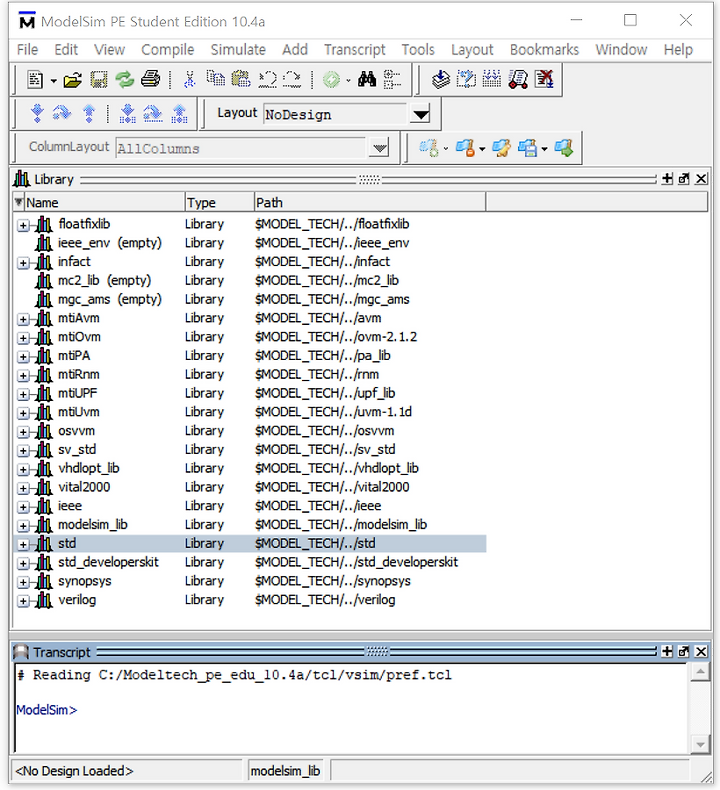Screen dimensions: 720x790
Task: Open the ColumnLayout AllColumns dropdown arrow
Action: pos(380,148)
